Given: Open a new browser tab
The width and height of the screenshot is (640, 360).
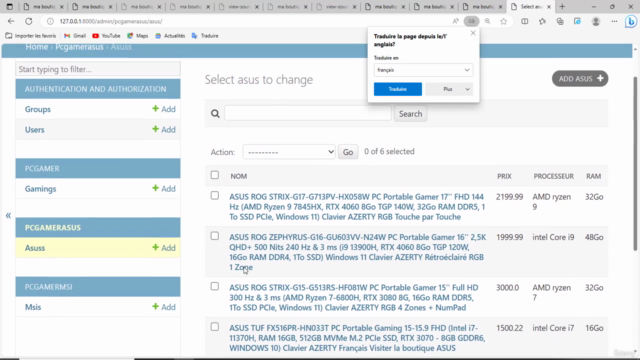Looking at the screenshot, I should [562, 7].
